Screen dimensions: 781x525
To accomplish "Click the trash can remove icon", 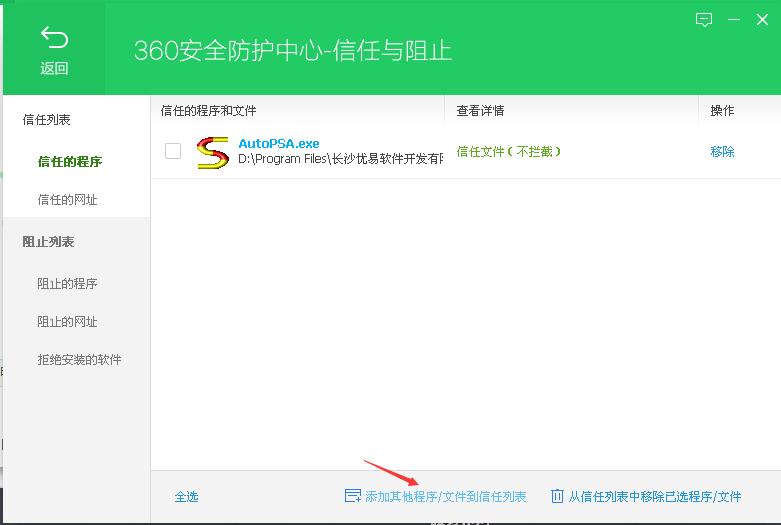I will coord(557,496).
